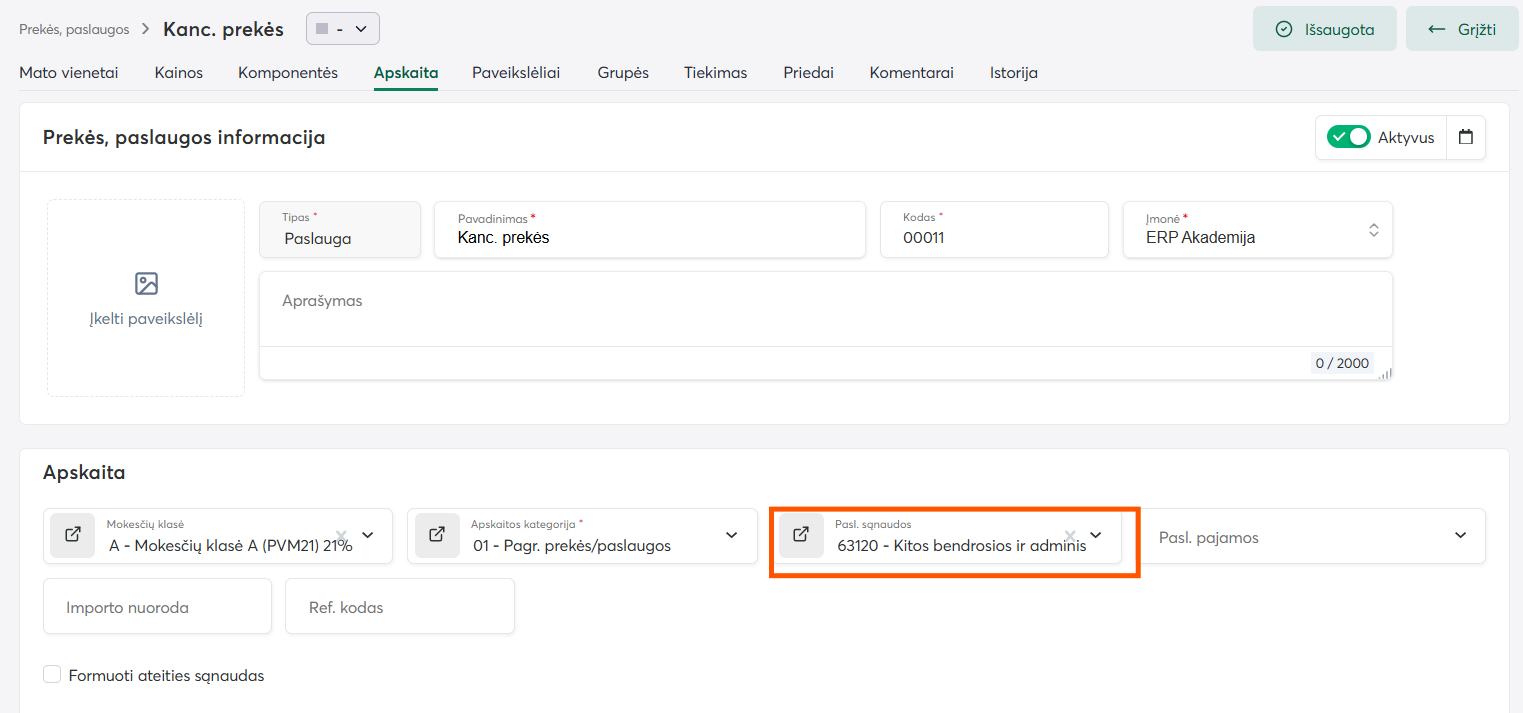Select the Apskaita tab

pos(406,73)
